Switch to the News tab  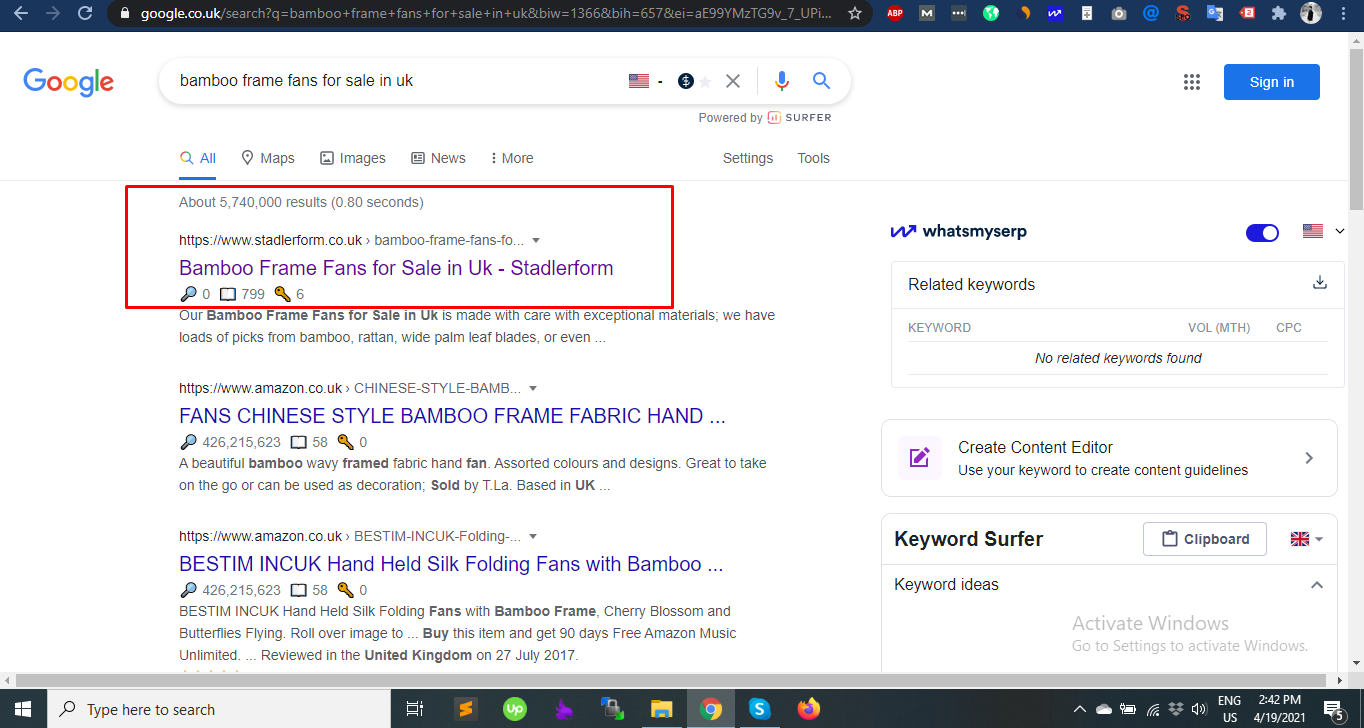click(438, 158)
